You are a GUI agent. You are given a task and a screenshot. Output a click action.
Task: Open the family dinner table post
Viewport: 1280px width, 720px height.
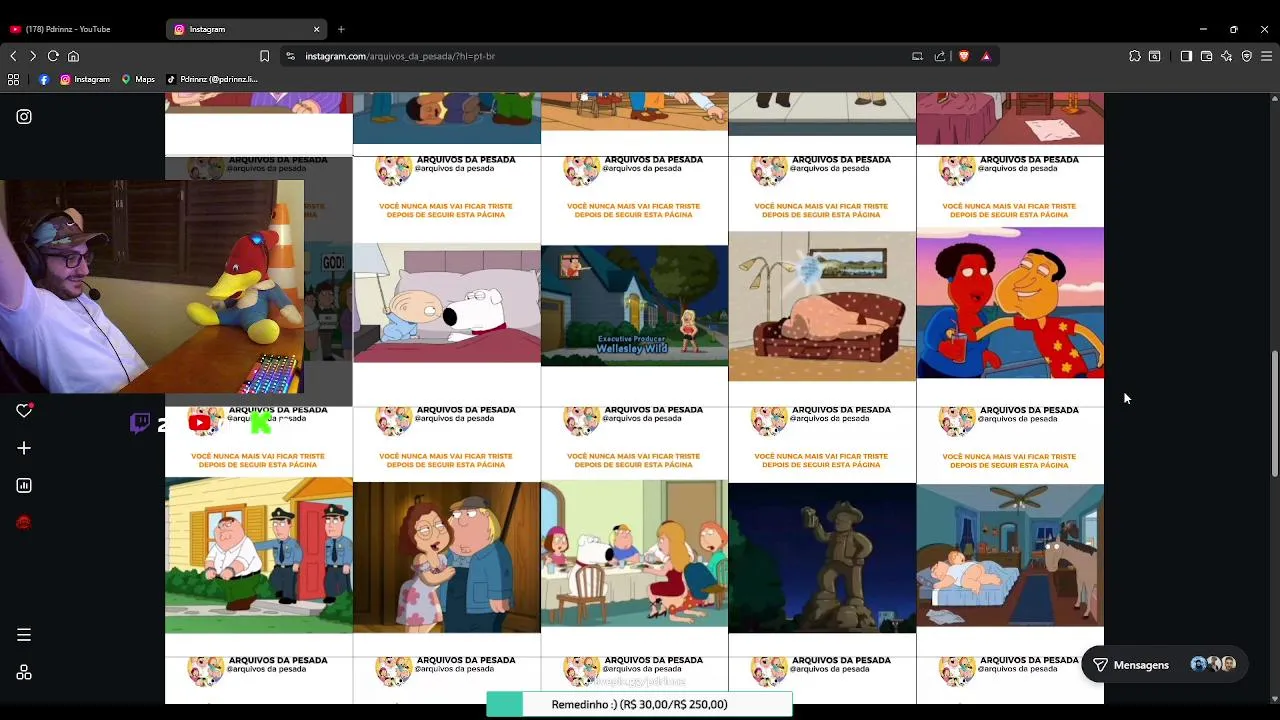click(635, 531)
